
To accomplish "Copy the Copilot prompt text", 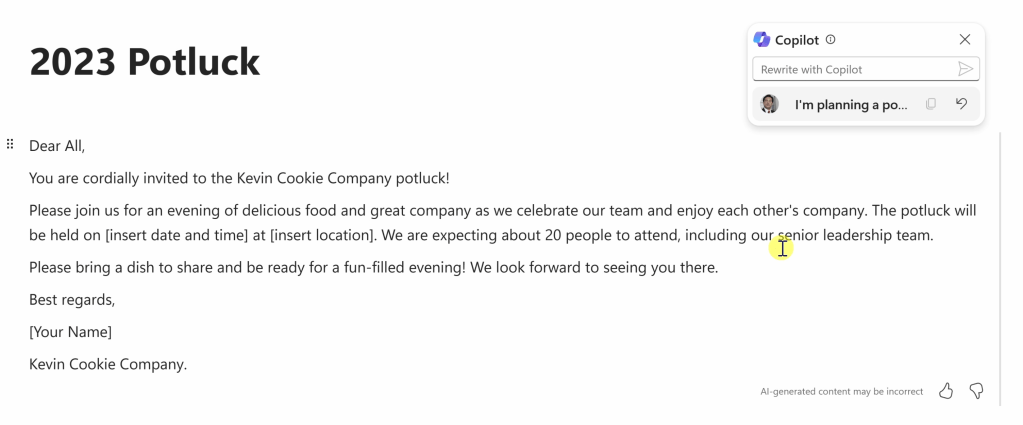I will pos(931,104).
